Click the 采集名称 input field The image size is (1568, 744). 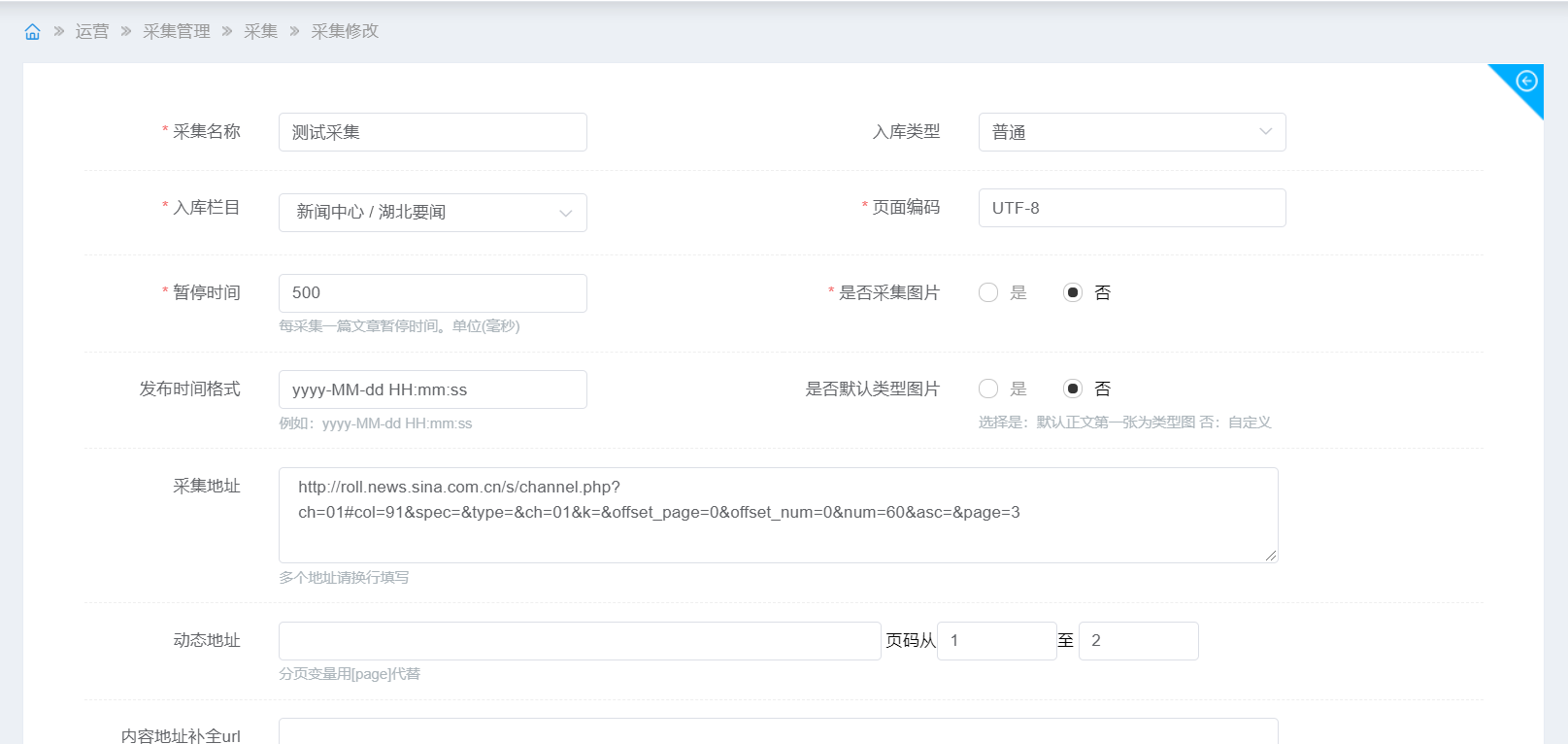[x=432, y=132]
